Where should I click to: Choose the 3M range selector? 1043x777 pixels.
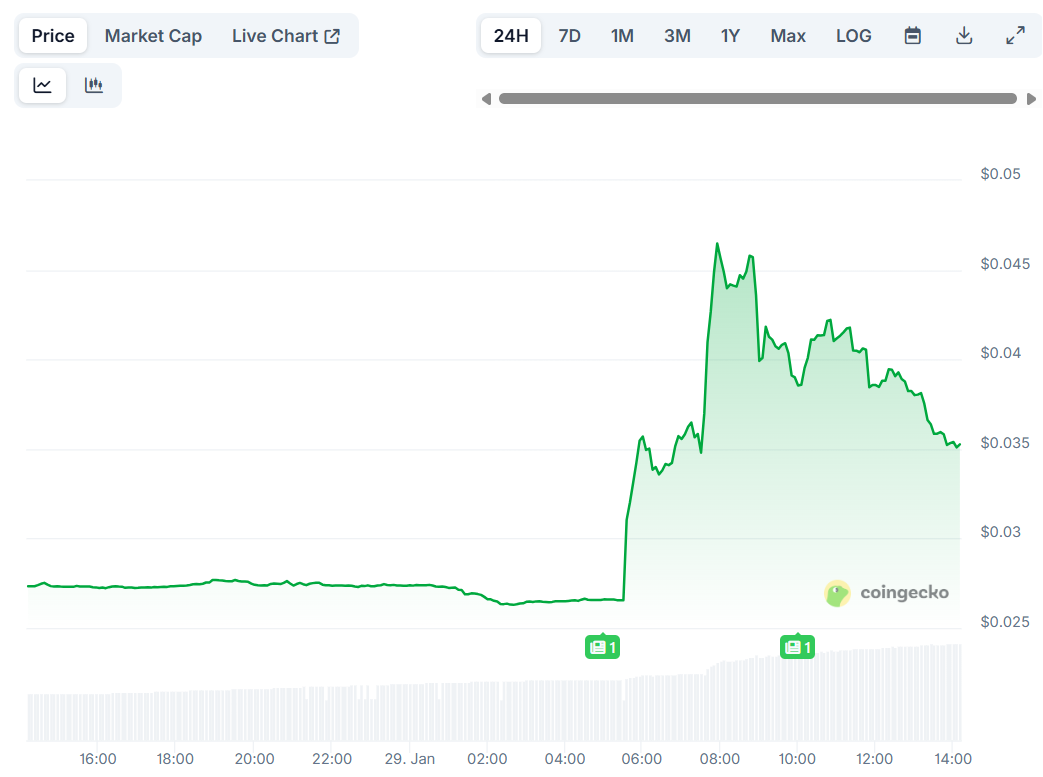click(676, 35)
